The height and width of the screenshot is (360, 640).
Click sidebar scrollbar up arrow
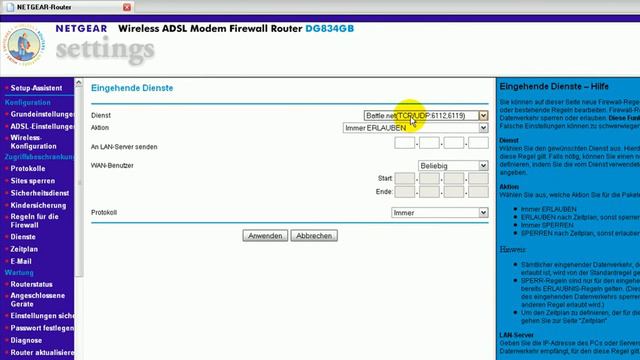click(x=79, y=83)
